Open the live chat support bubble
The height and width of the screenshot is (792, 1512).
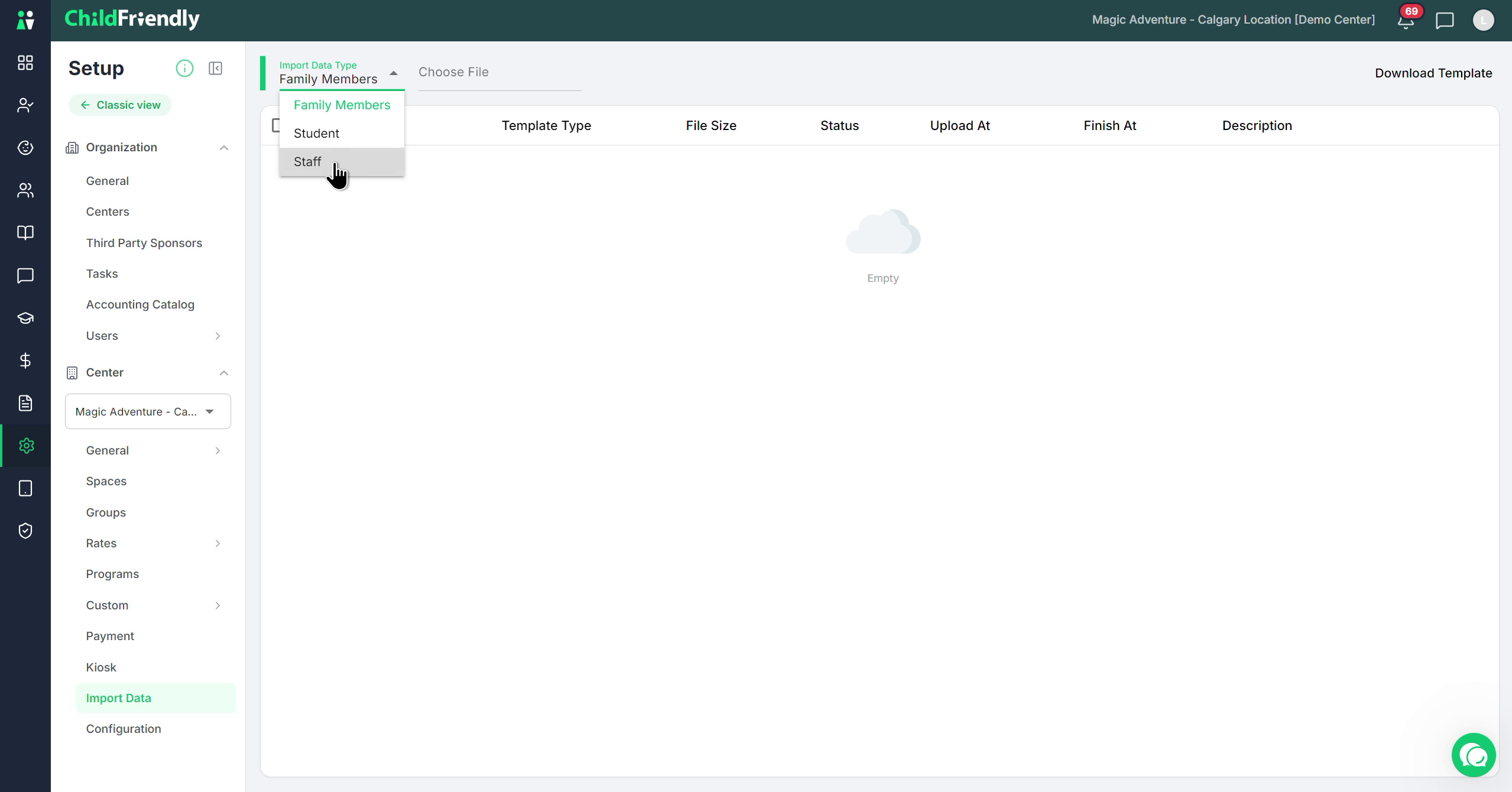tap(1474, 755)
